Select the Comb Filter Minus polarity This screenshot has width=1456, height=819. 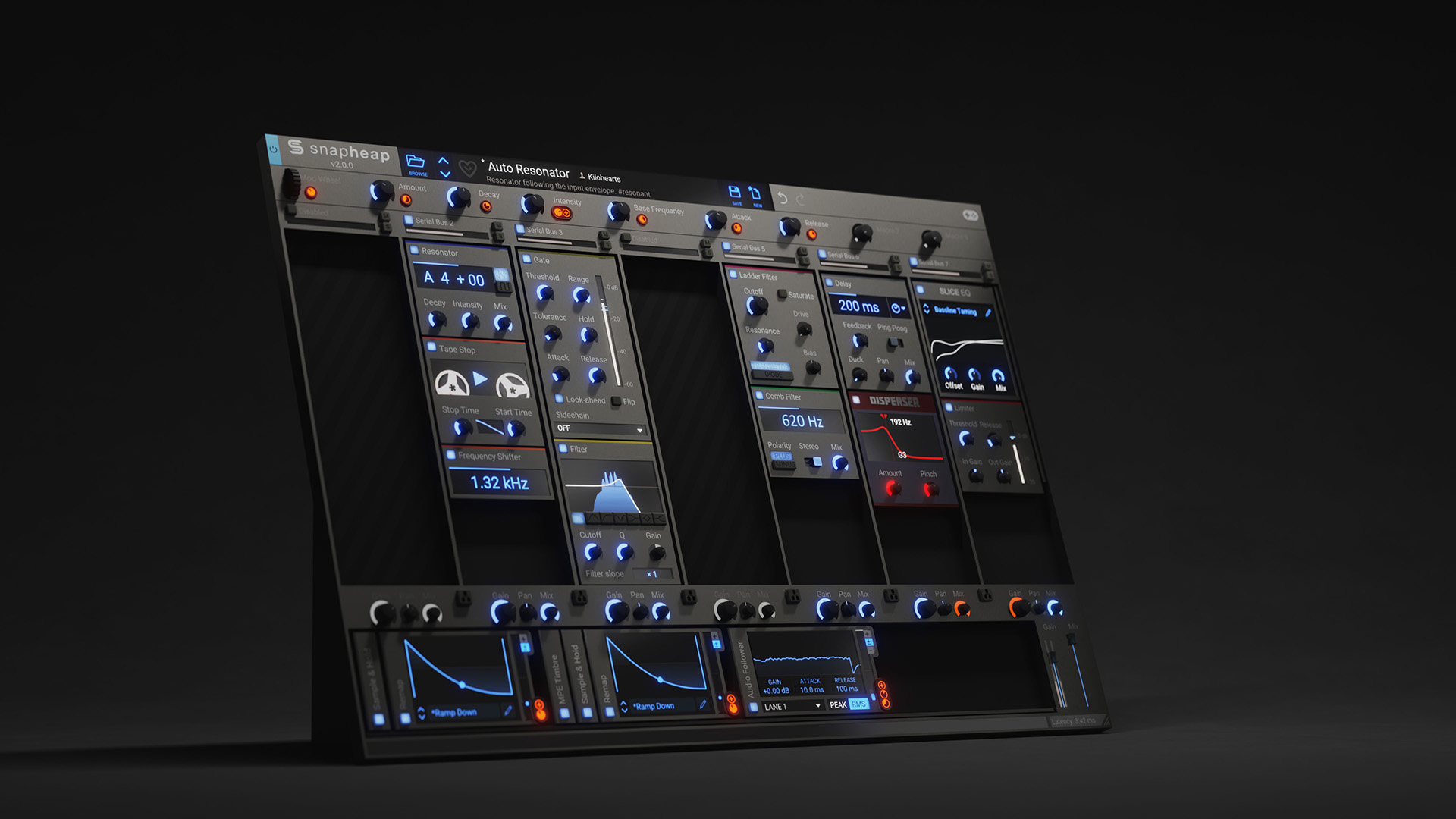784,465
